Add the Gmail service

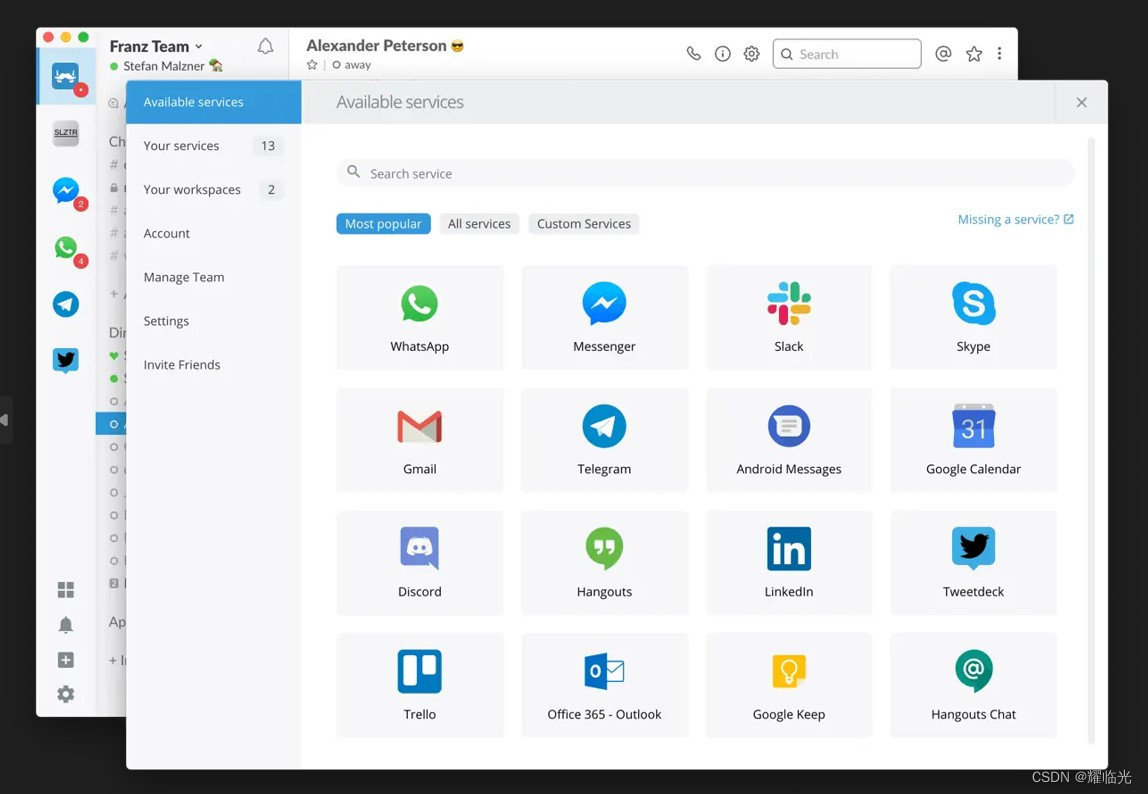420,440
